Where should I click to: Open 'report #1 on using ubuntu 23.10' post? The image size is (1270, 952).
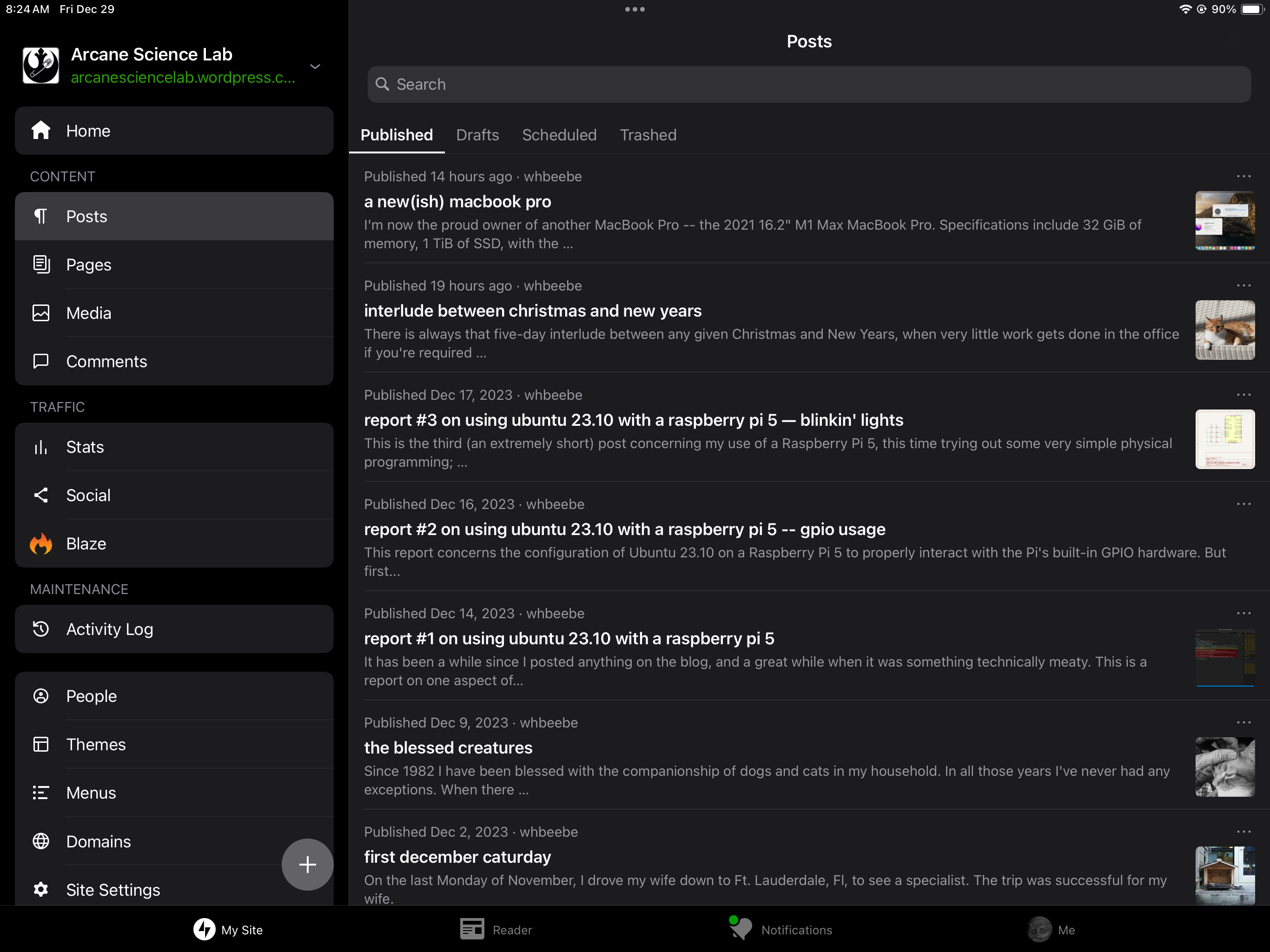coord(569,638)
